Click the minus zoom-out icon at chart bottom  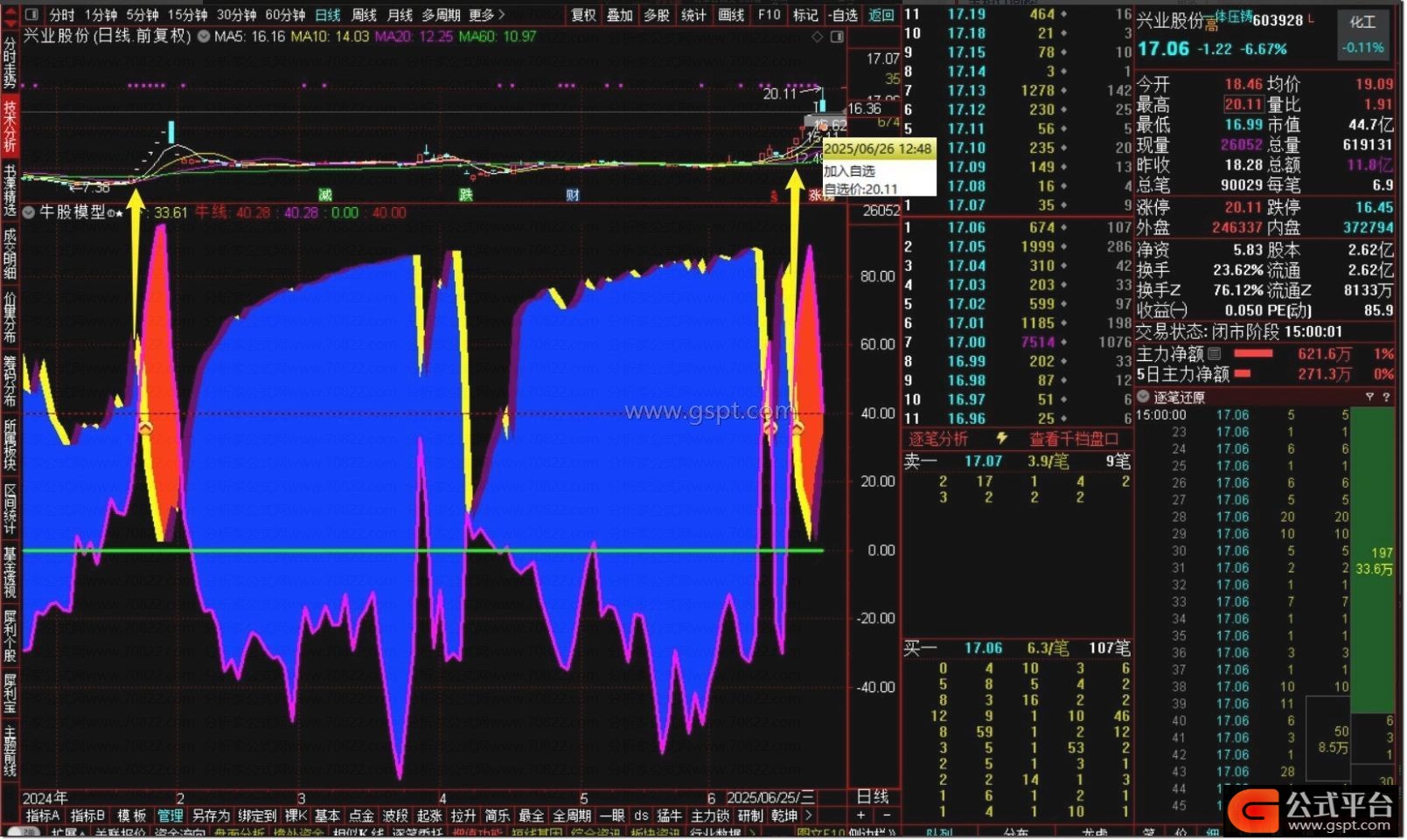[887, 816]
